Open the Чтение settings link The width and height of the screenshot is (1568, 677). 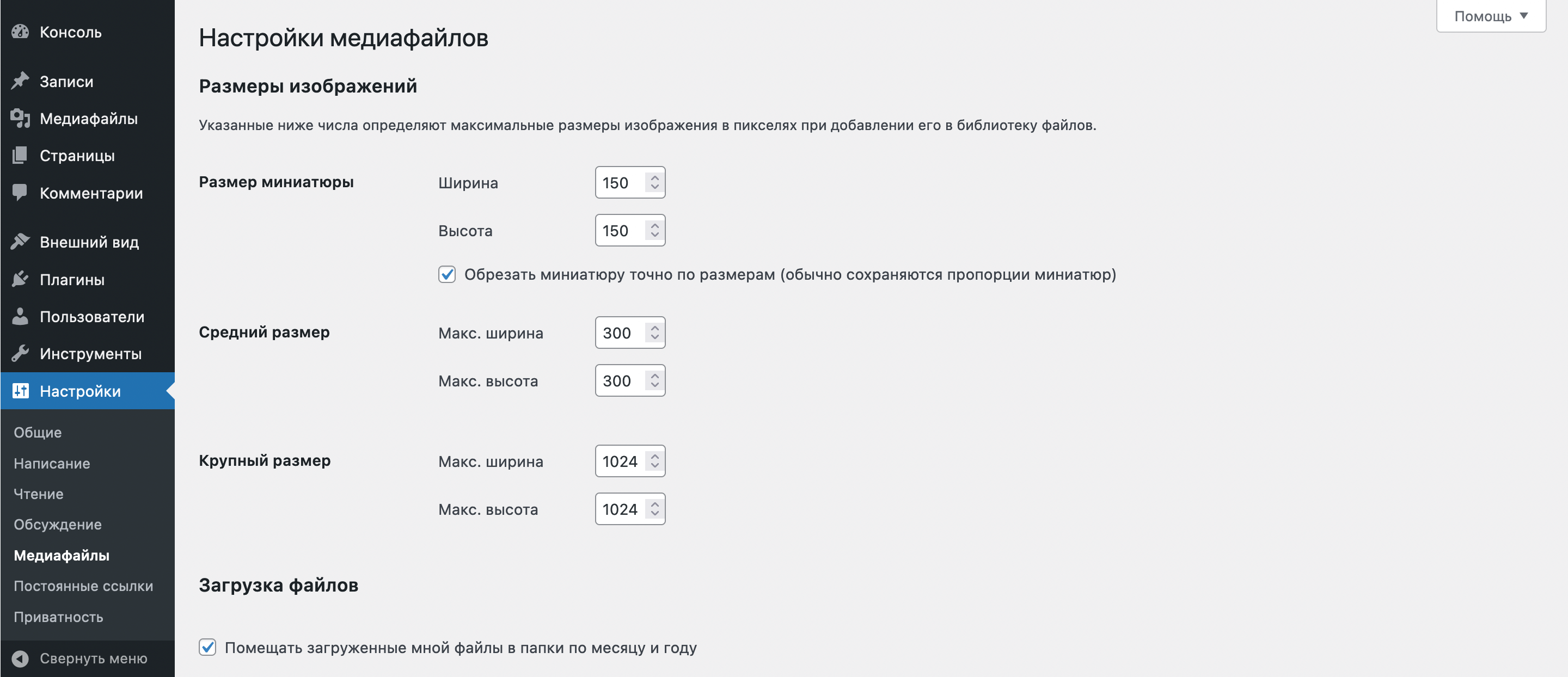(38, 494)
